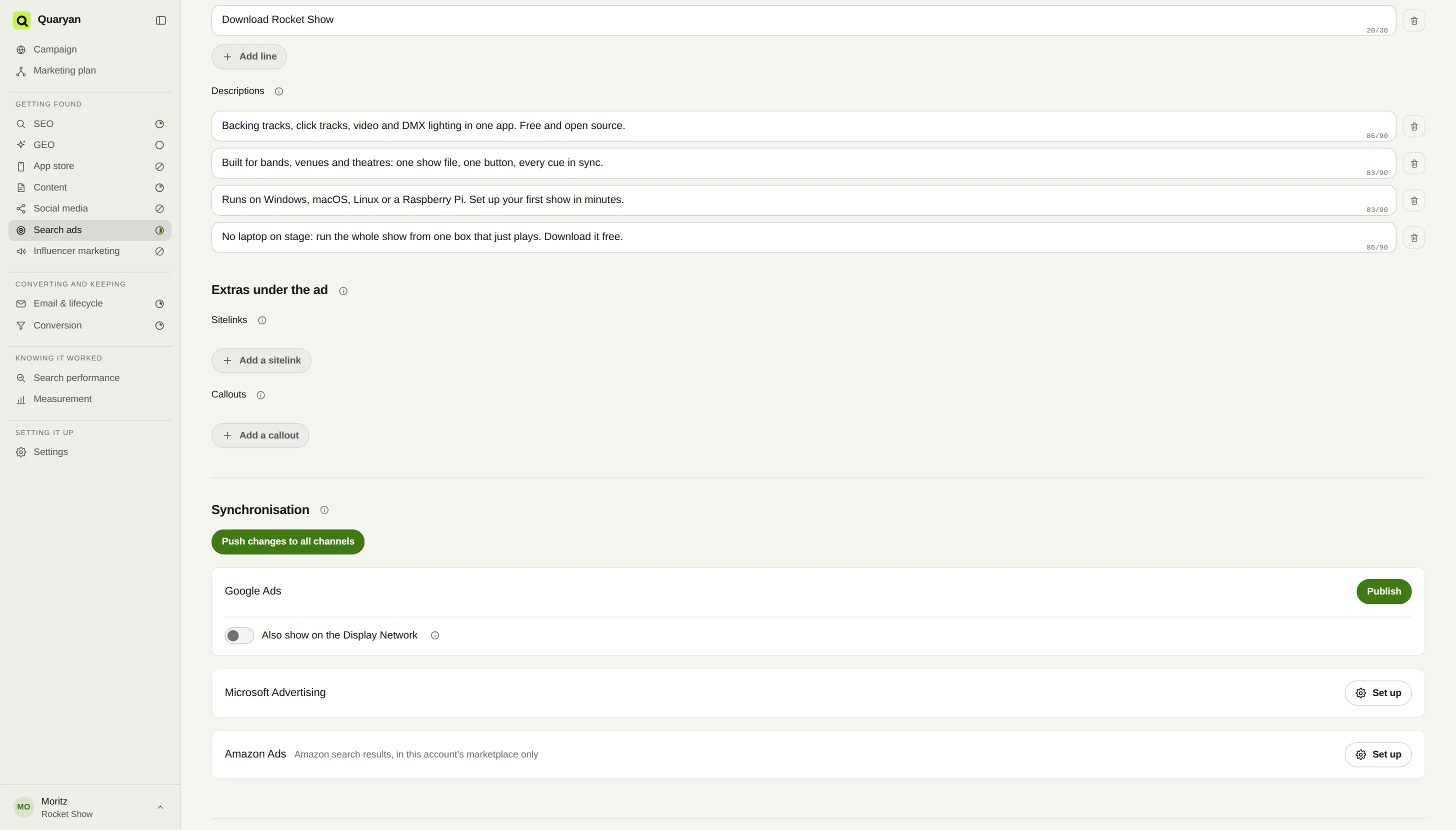
Task: Click Add a sitelink
Action: 261,361
